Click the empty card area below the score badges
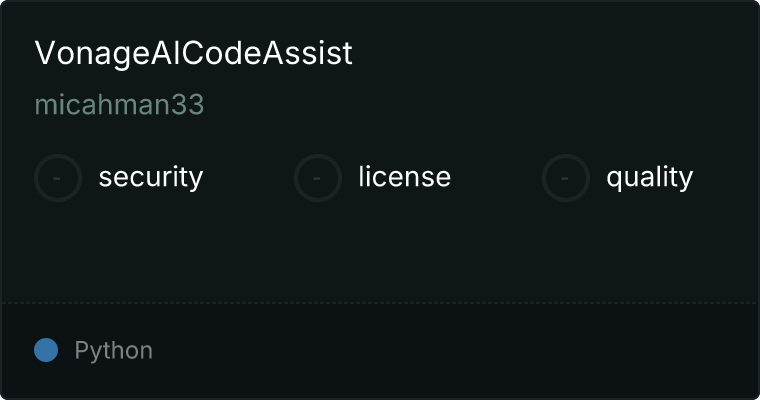This screenshot has height=400, width=760. [380, 252]
